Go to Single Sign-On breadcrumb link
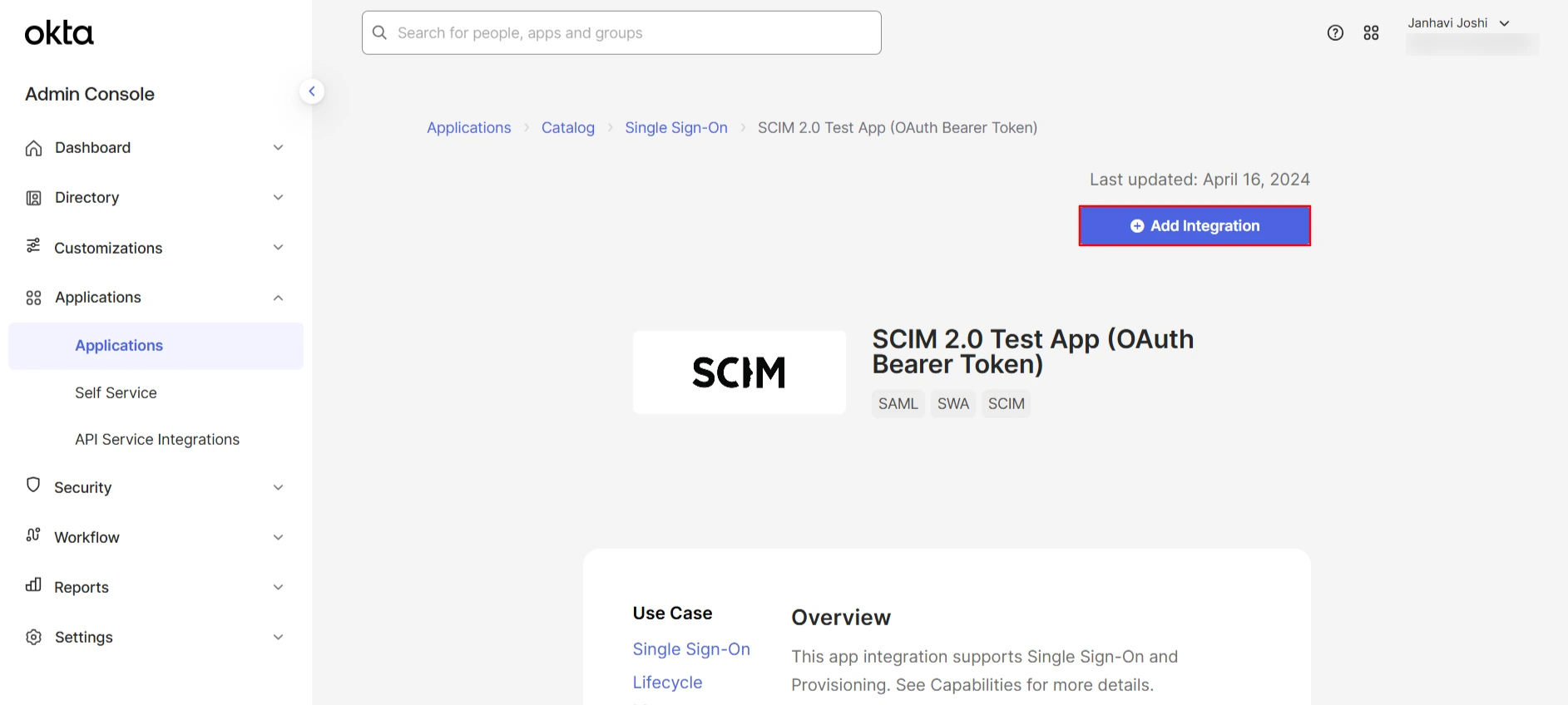The width and height of the screenshot is (1568, 705). click(676, 127)
